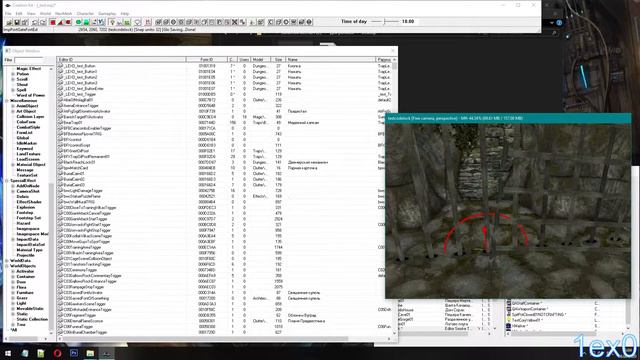The image size is (640, 360).
Task: Sort list by Users column header
Action: (244, 60)
